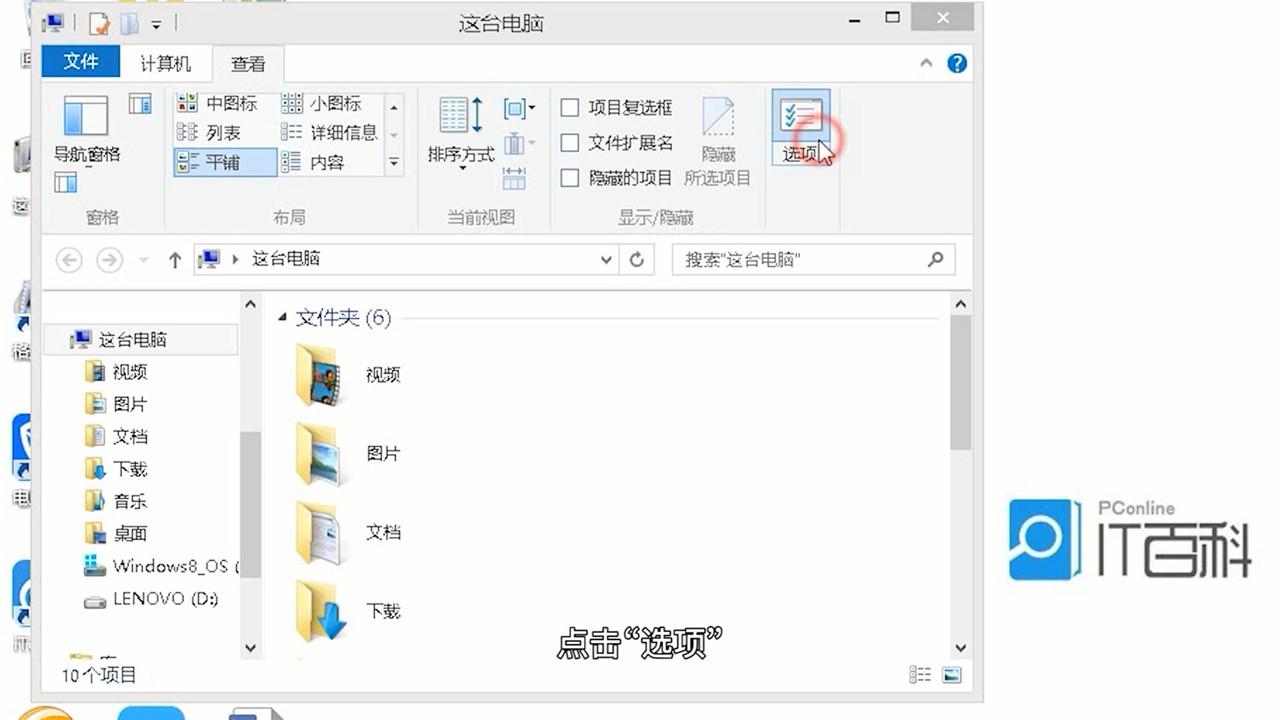Toggle the 文件扩展名 checkbox

tap(570, 143)
